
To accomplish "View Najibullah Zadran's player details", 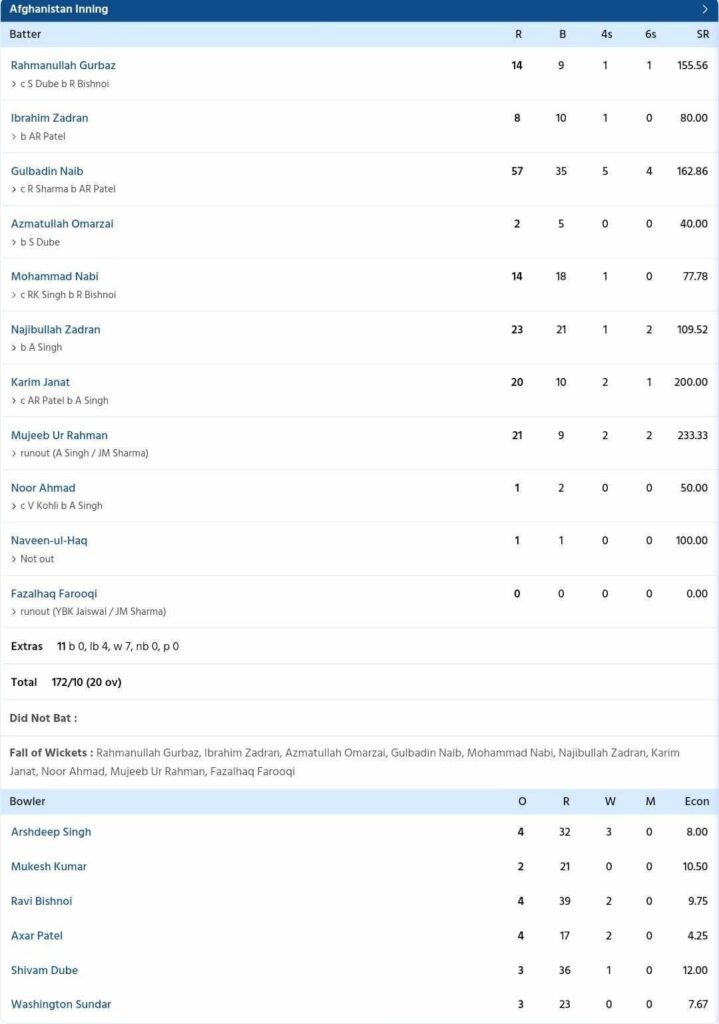I will pos(55,329).
